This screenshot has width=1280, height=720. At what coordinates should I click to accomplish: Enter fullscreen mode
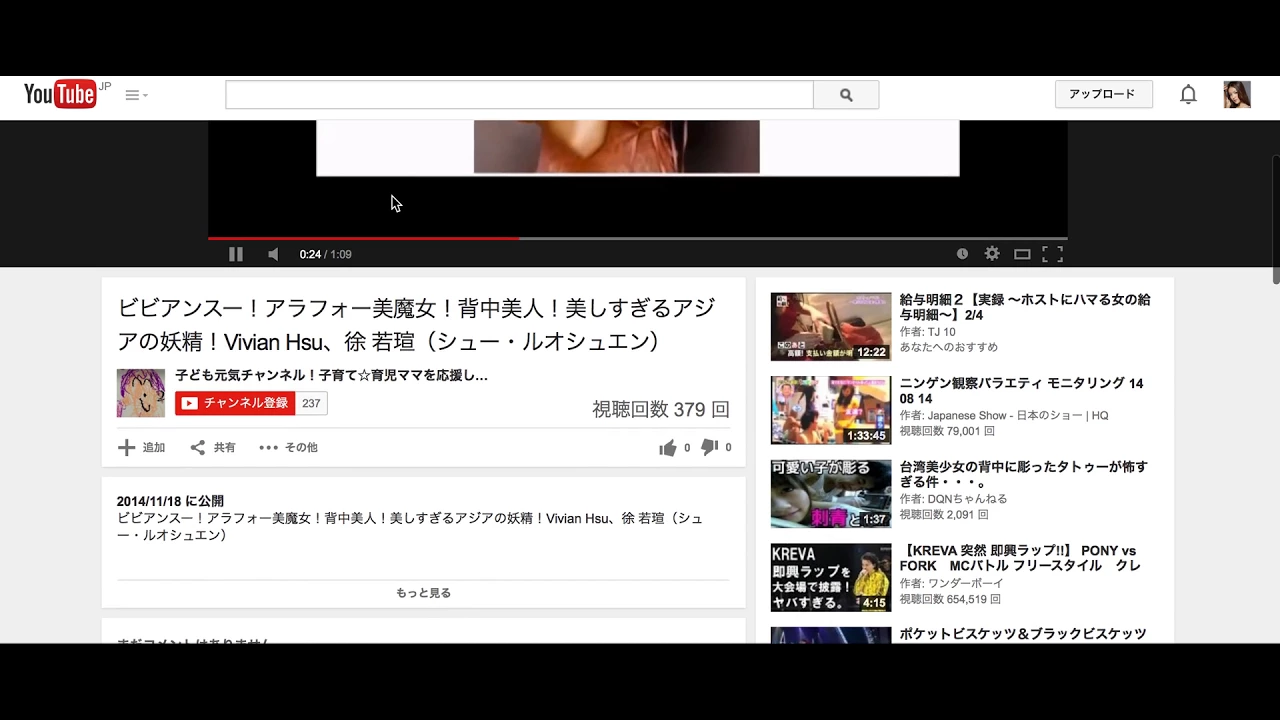pos(1052,254)
